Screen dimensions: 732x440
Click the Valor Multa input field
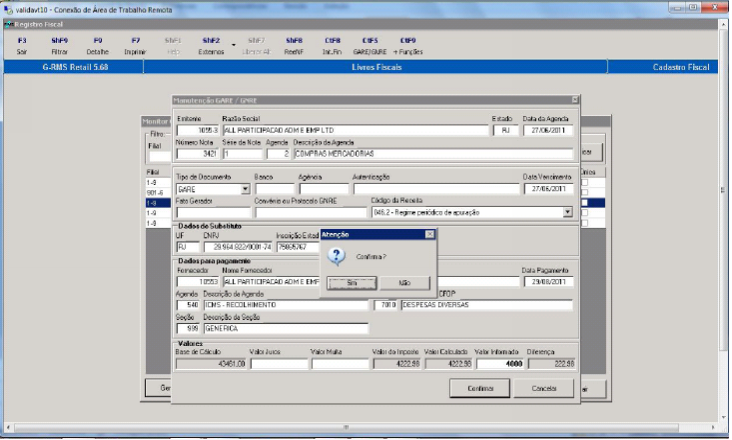tap(340, 364)
